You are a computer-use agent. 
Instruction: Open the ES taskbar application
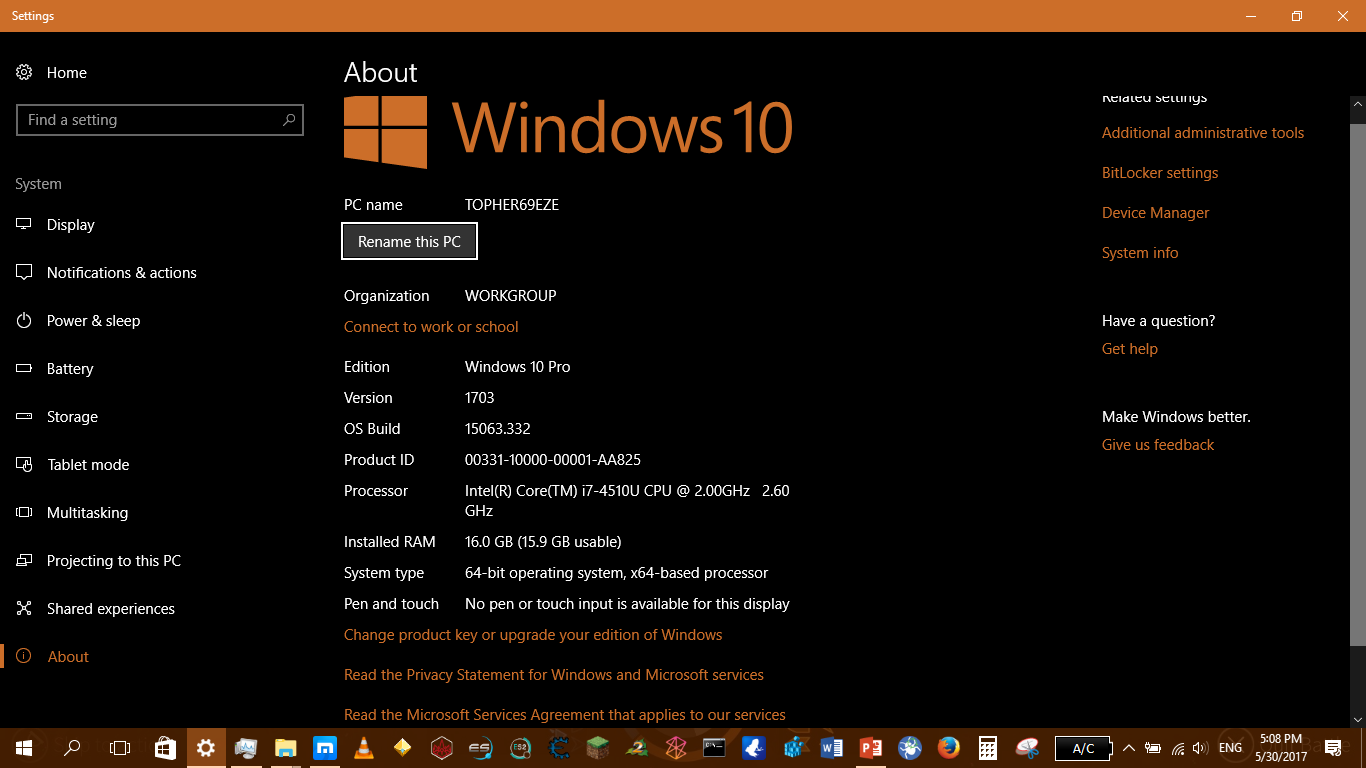coord(481,748)
